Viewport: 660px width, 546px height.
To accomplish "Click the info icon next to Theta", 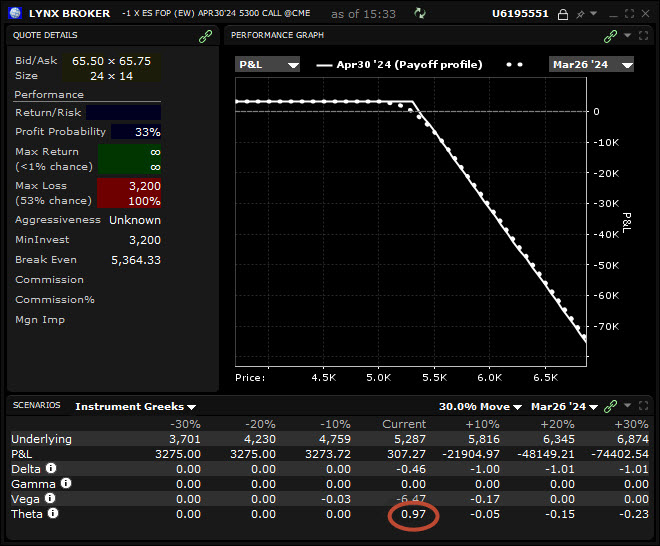I will (x=54, y=513).
